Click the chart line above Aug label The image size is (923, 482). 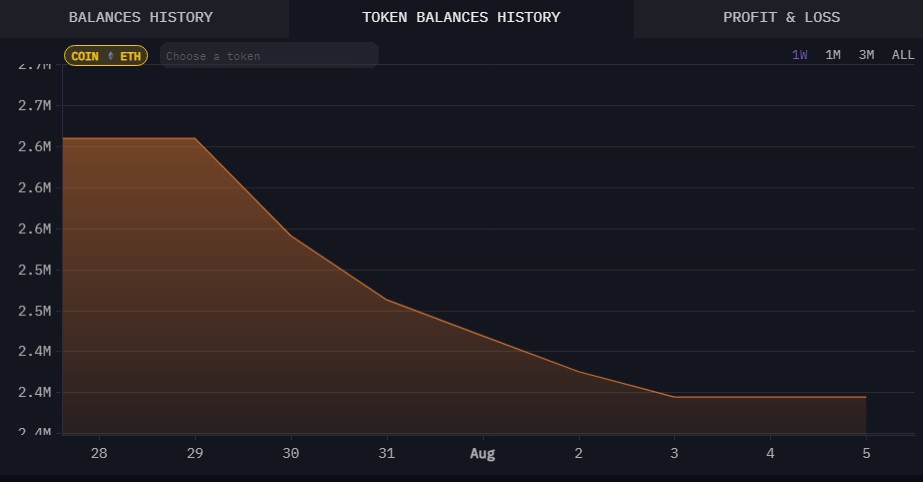(x=483, y=337)
